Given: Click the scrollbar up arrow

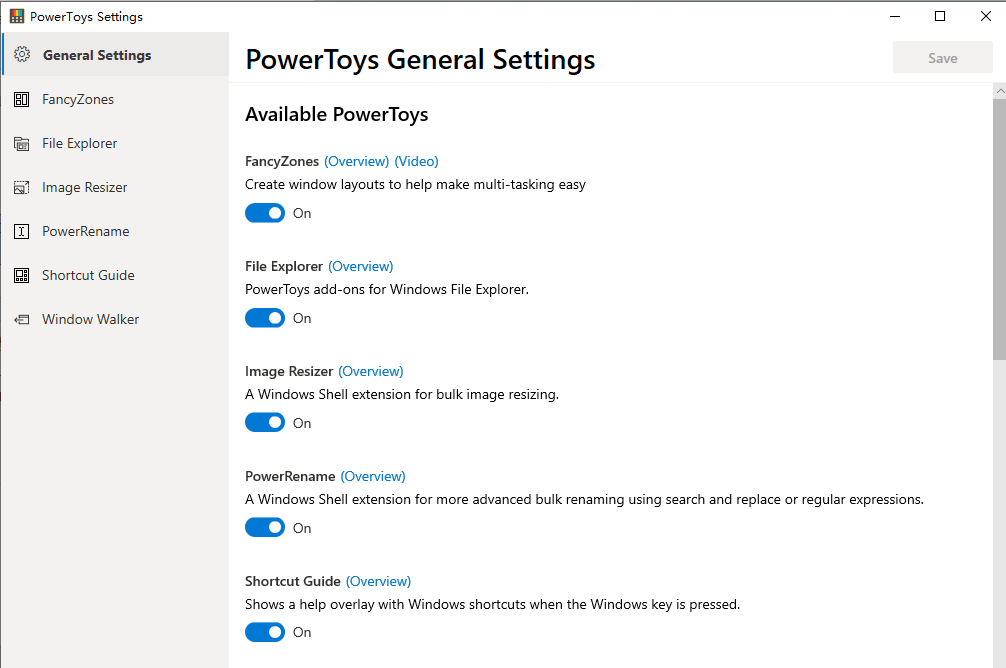Looking at the screenshot, I should (x=1000, y=91).
